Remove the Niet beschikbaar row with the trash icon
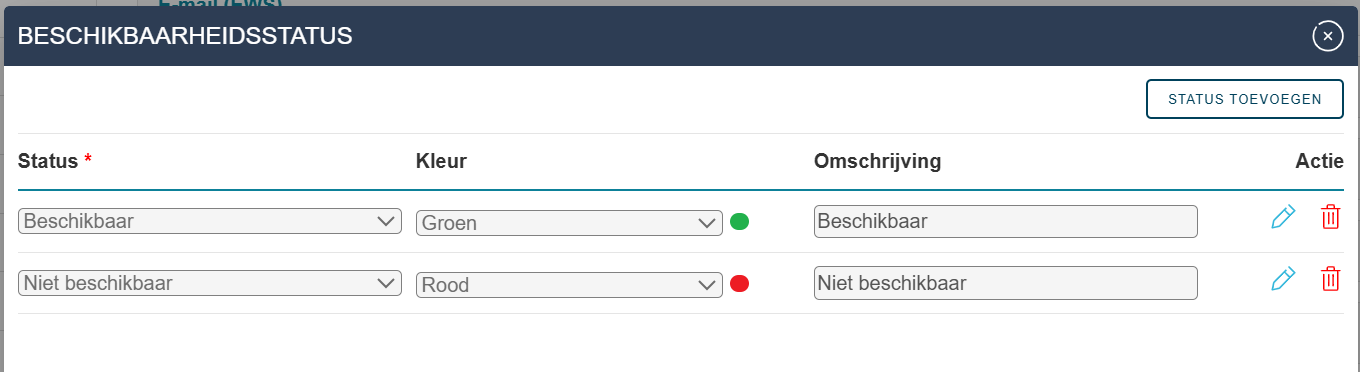Viewport: 1360px width, 372px height. tap(1330, 279)
